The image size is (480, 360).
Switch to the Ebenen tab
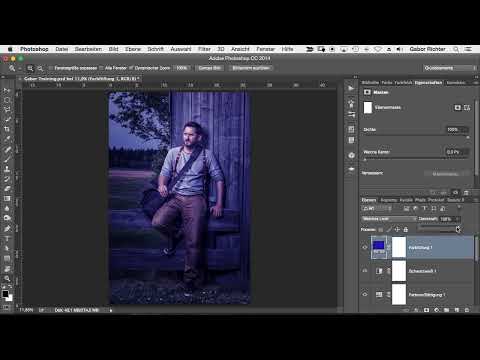click(x=369, y=200)
